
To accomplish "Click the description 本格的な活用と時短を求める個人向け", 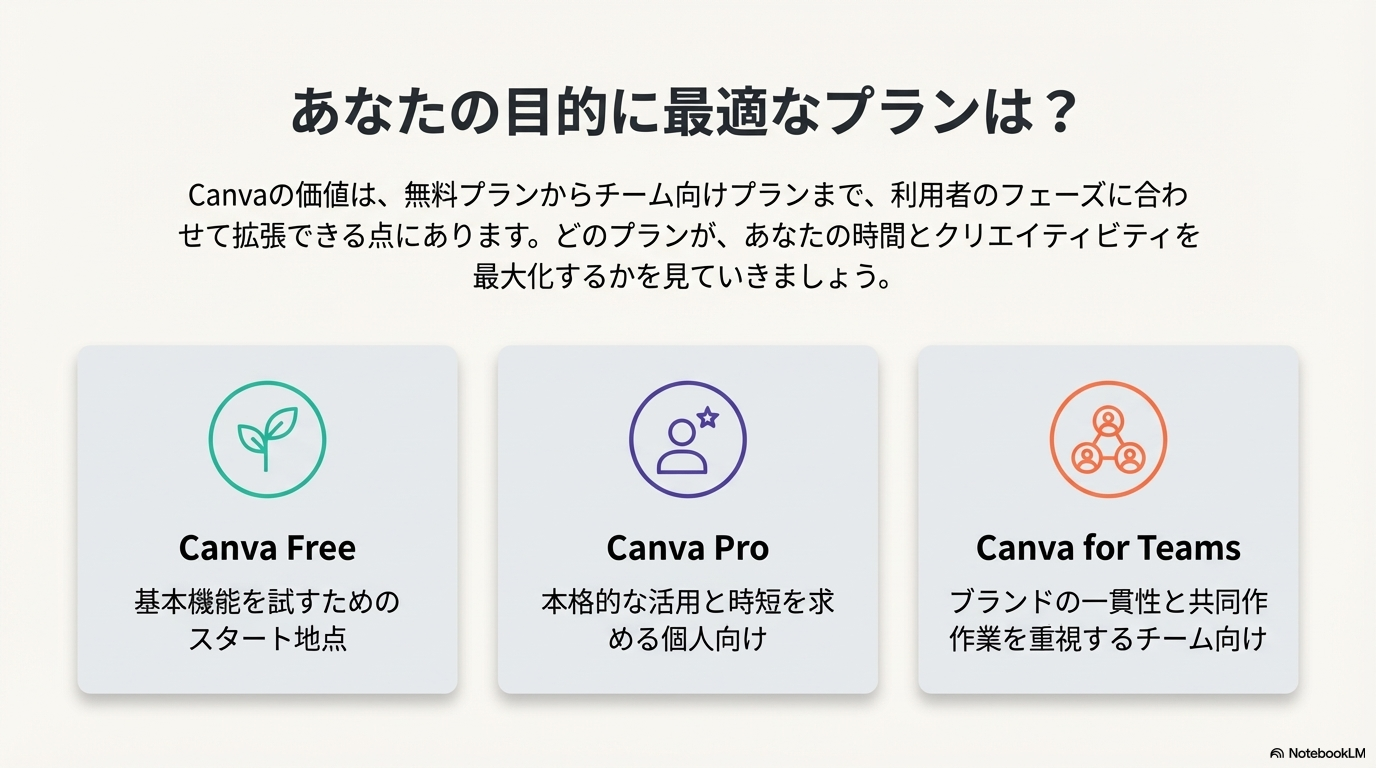I will [x=687, y=620].
